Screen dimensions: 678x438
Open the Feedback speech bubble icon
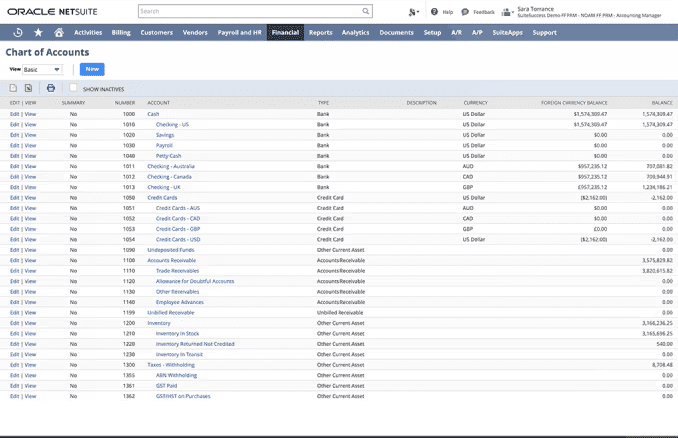pyautogui.click(x=465, y=12)
